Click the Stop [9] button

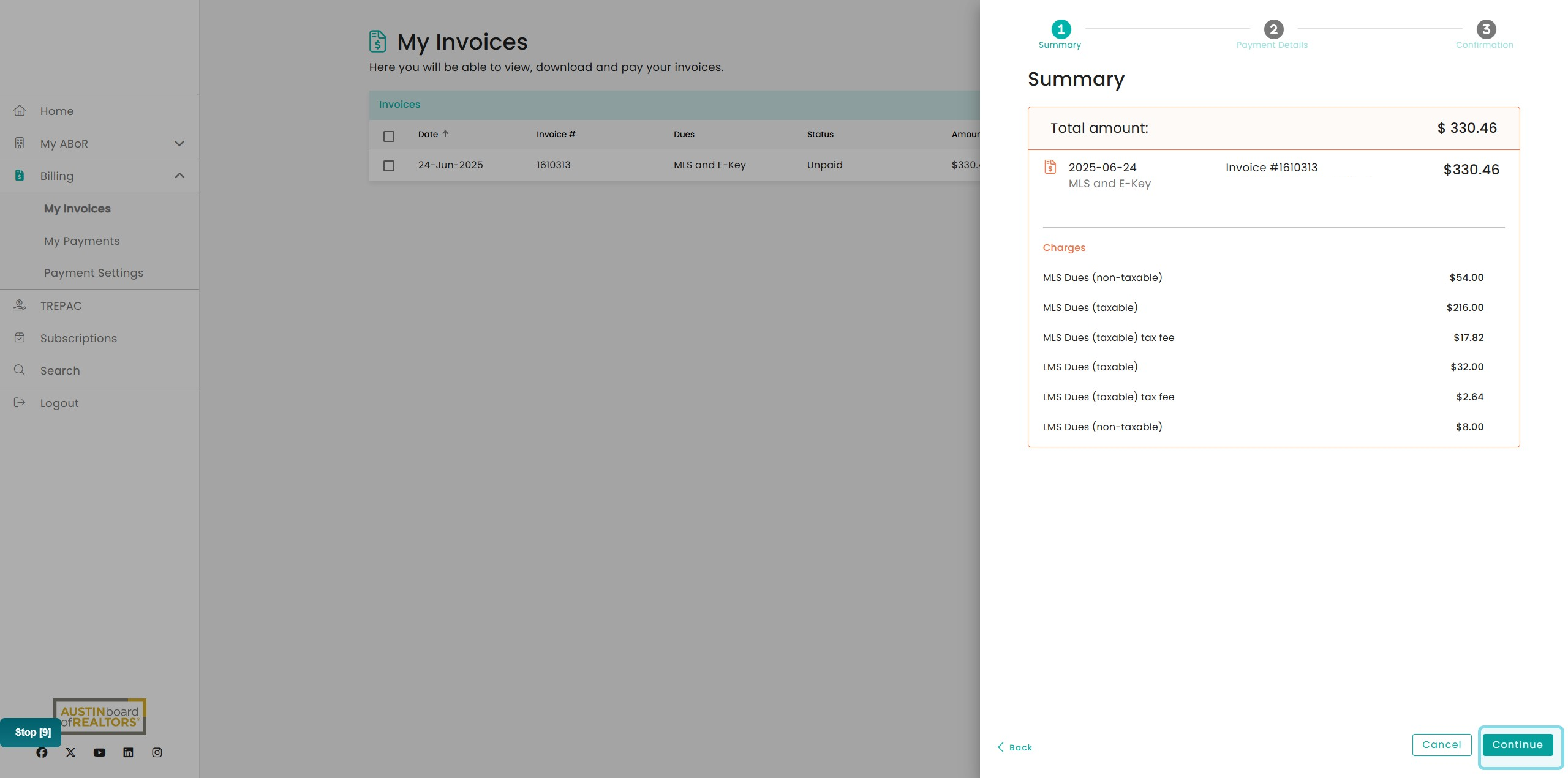pyautogui.click(x=31, y=732)
